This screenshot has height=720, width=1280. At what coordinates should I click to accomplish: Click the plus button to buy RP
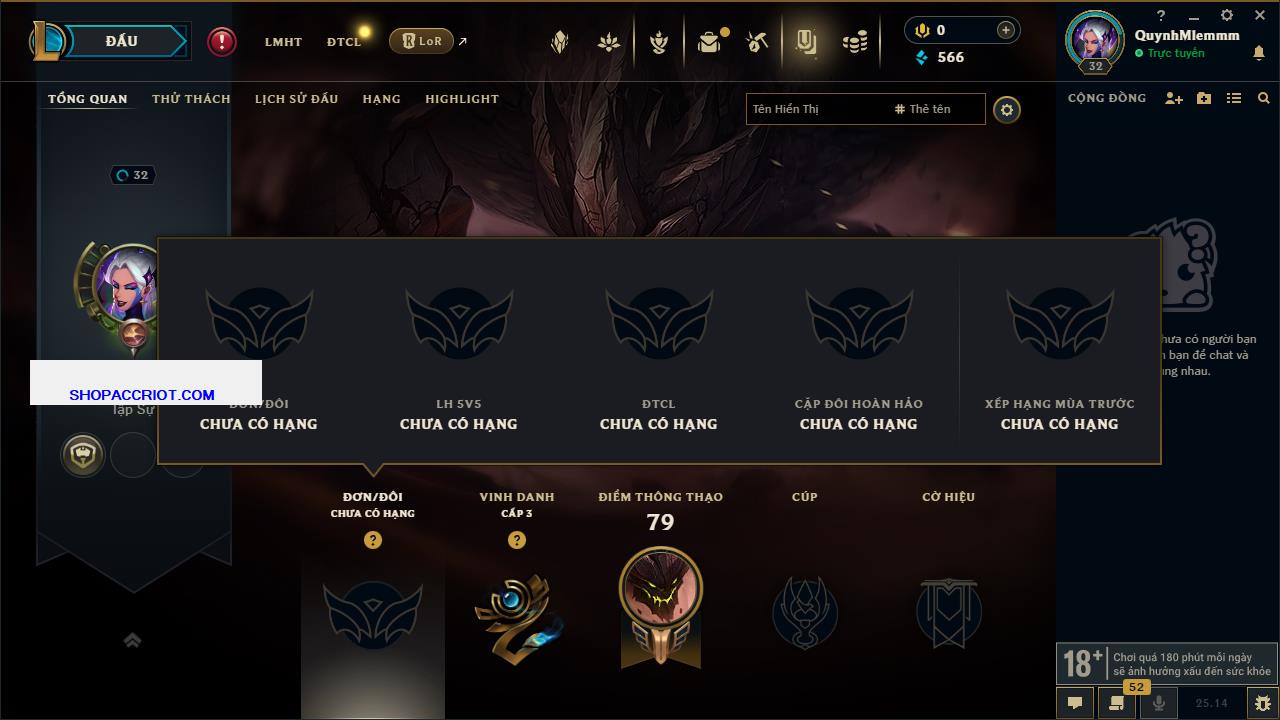pos(1006,30)
